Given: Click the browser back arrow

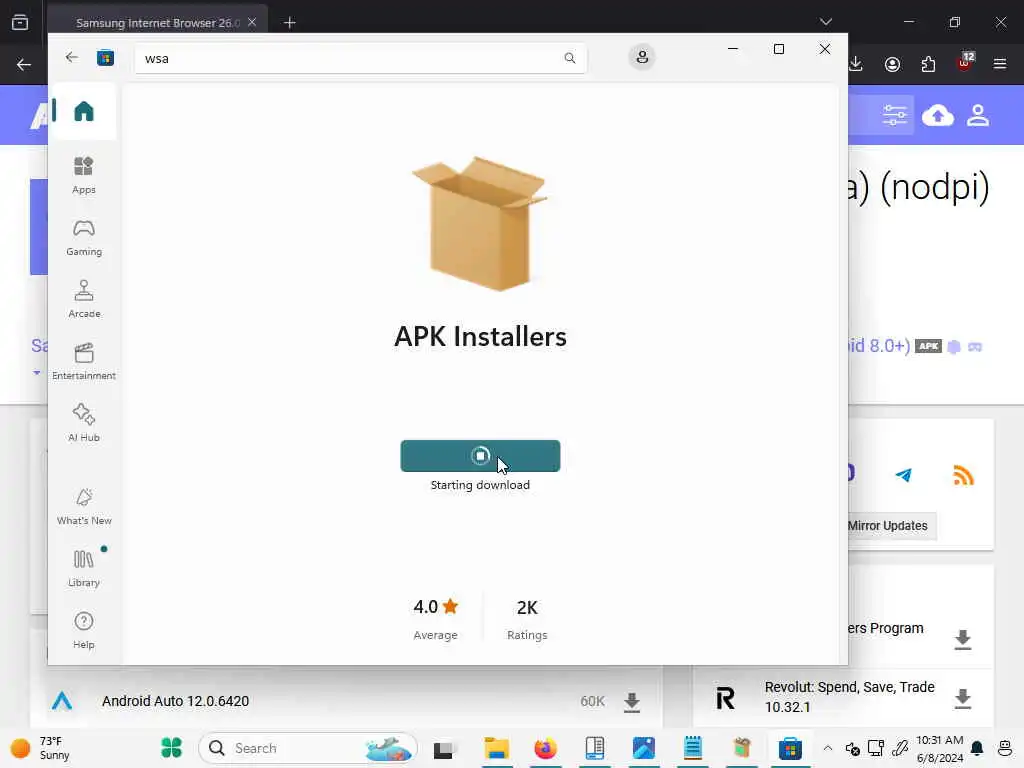Looking at the screenshot, I should [x=24, y=64].
